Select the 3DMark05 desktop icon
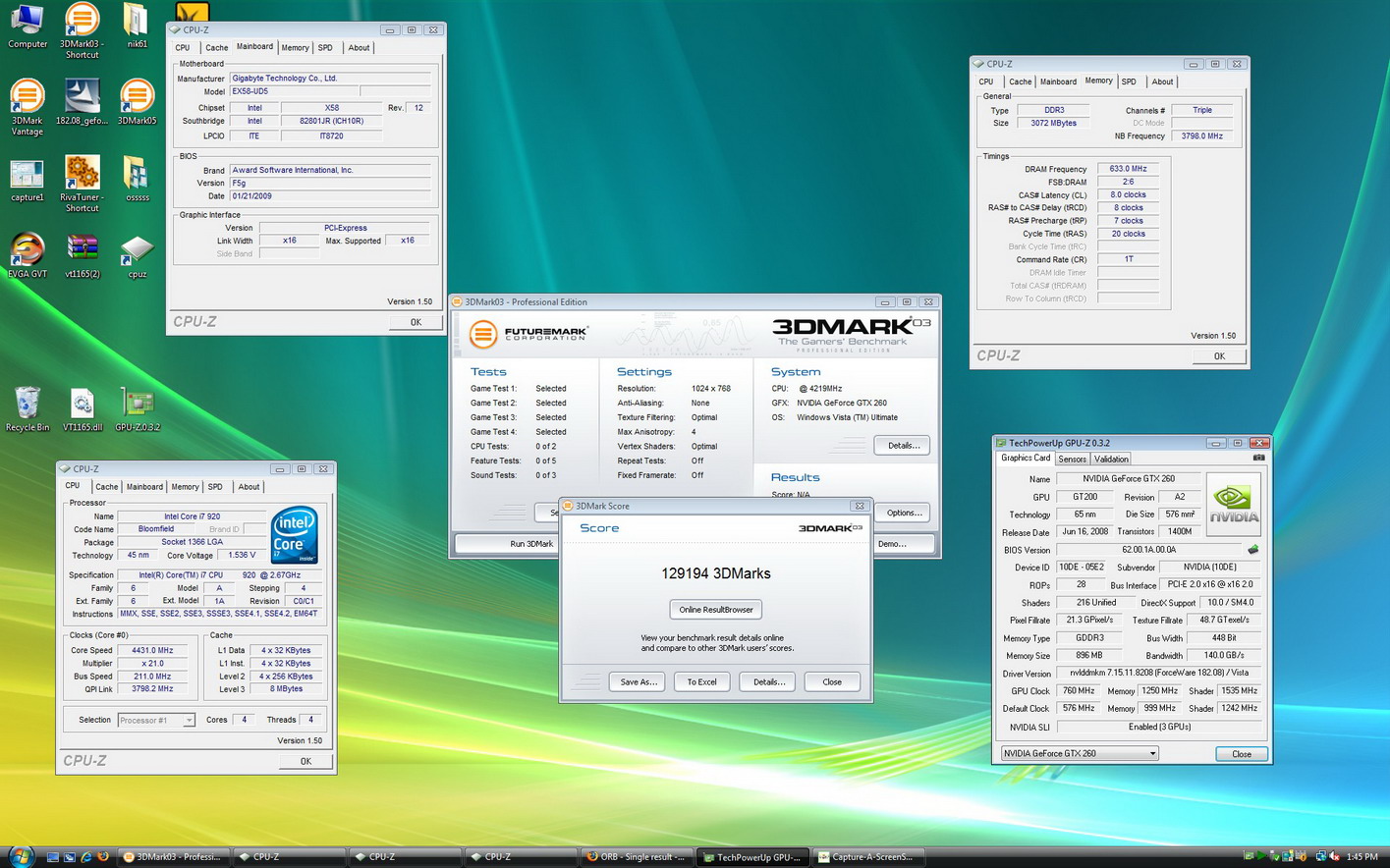This screenshot has width=1390, height=868. [137, 102]
